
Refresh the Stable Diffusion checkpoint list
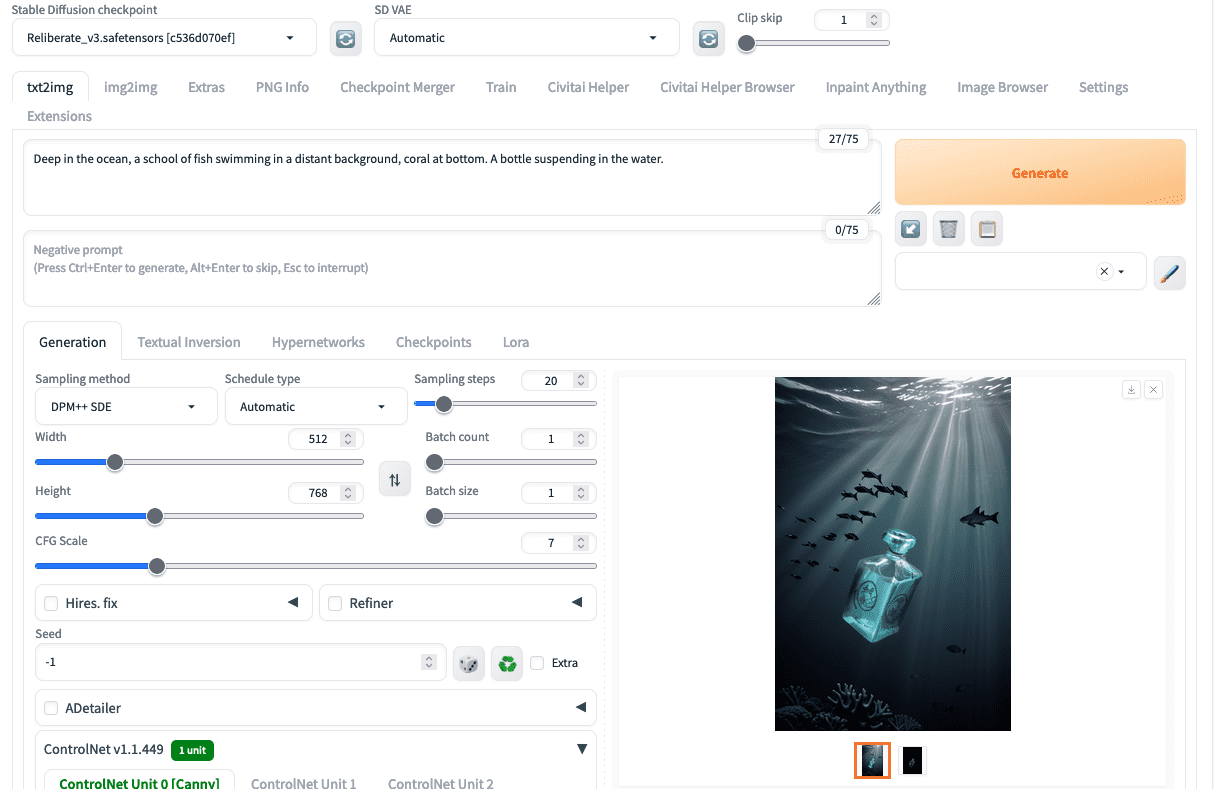[x=346, y=38]
